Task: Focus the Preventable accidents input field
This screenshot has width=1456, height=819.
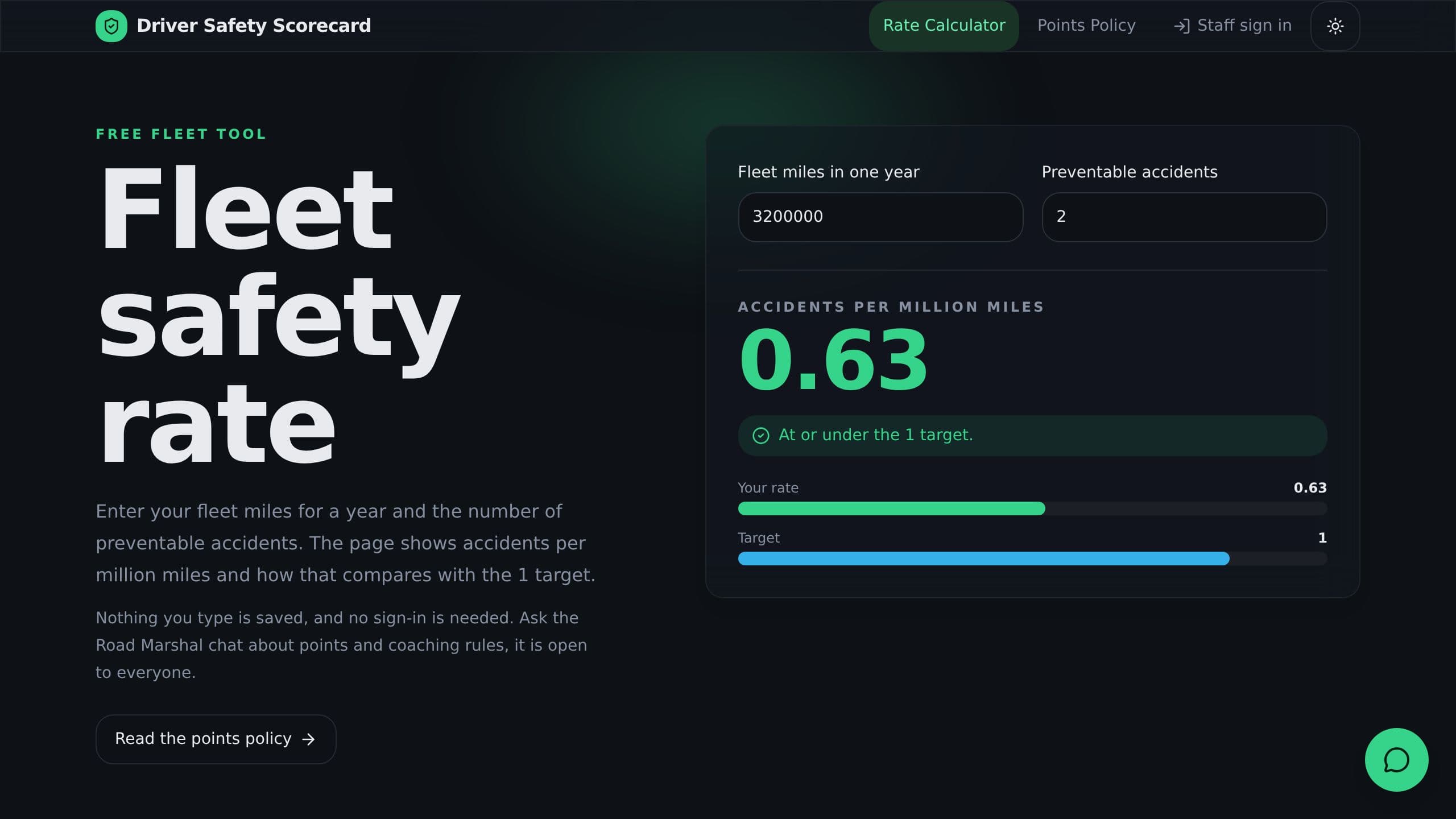Action: [x=1184, y=217]
